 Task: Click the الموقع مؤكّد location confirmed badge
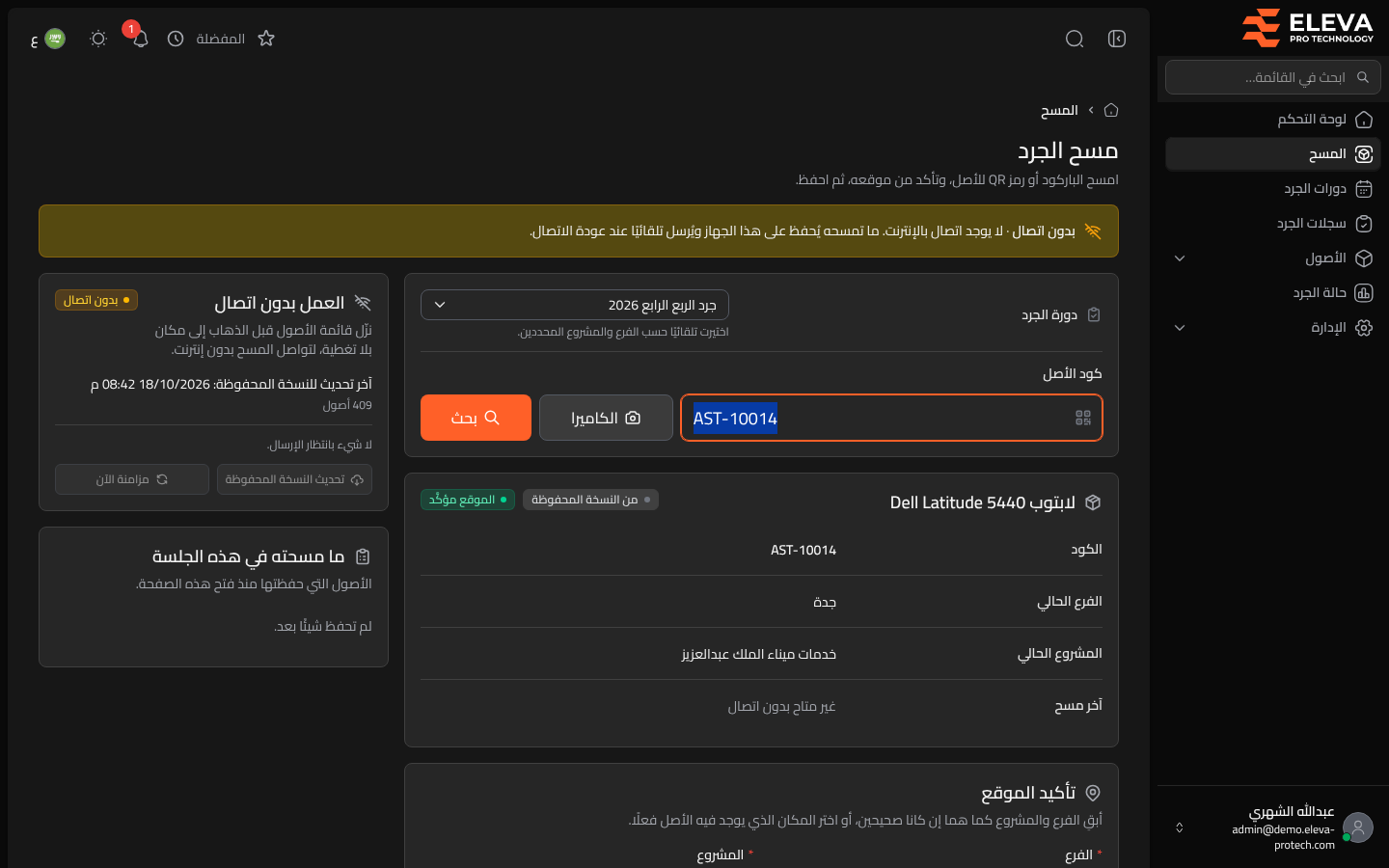click(x=468, y=500)
